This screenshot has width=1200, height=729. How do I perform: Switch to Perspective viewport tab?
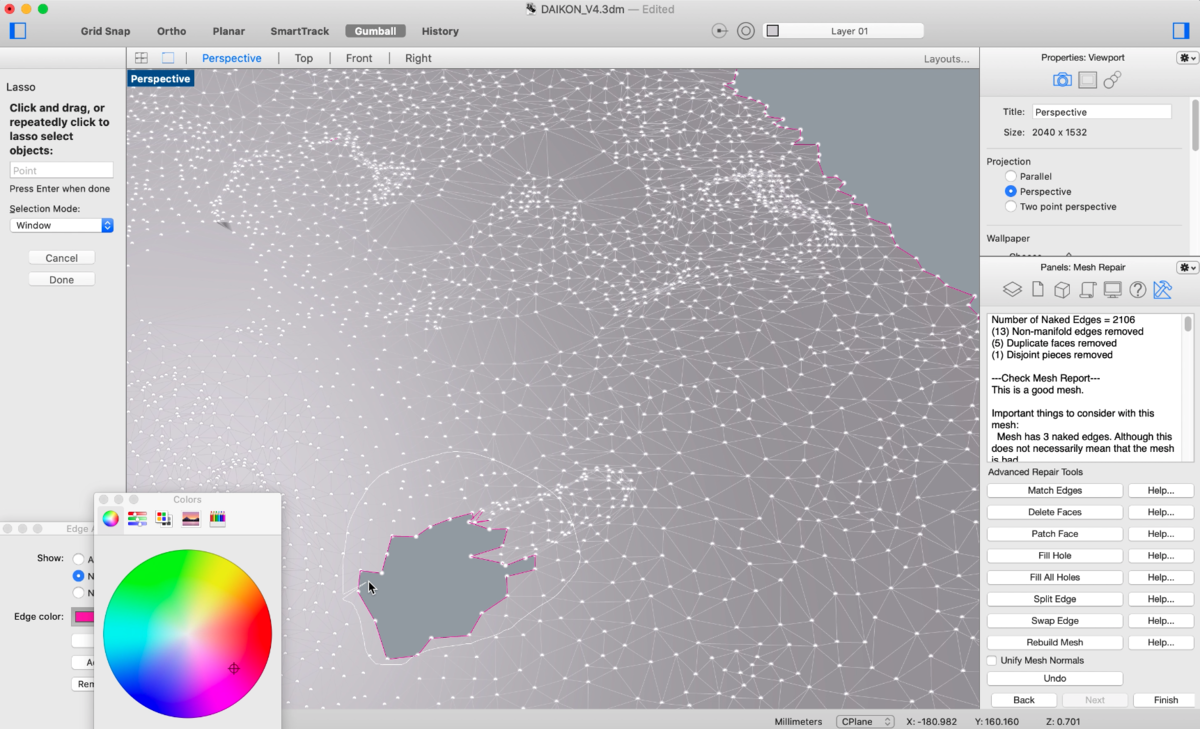232,58
